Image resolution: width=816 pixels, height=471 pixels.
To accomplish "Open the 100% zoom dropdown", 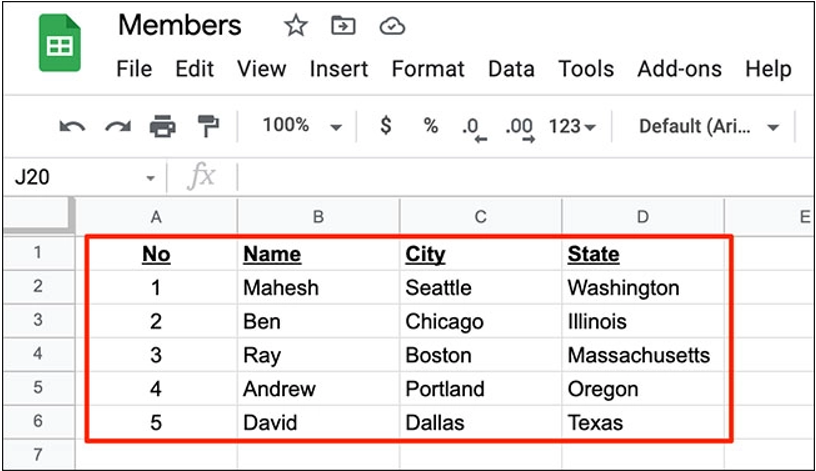I will [x=302, y=126].
